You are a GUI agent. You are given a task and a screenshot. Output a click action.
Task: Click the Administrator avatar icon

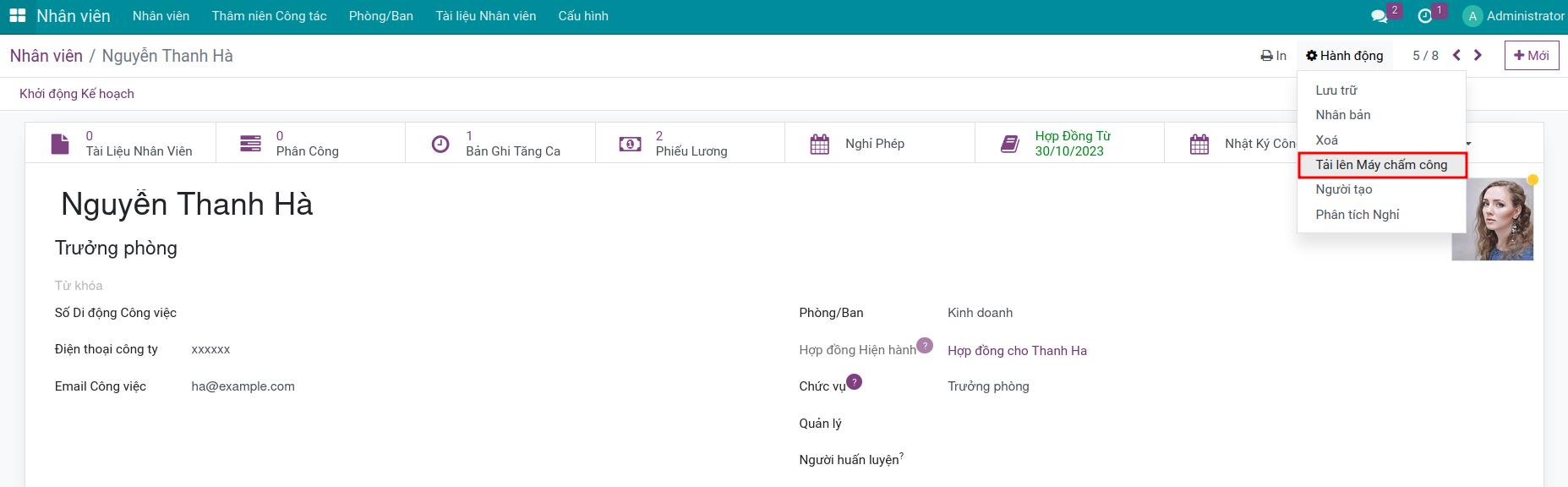click(x=1472, y=16)
